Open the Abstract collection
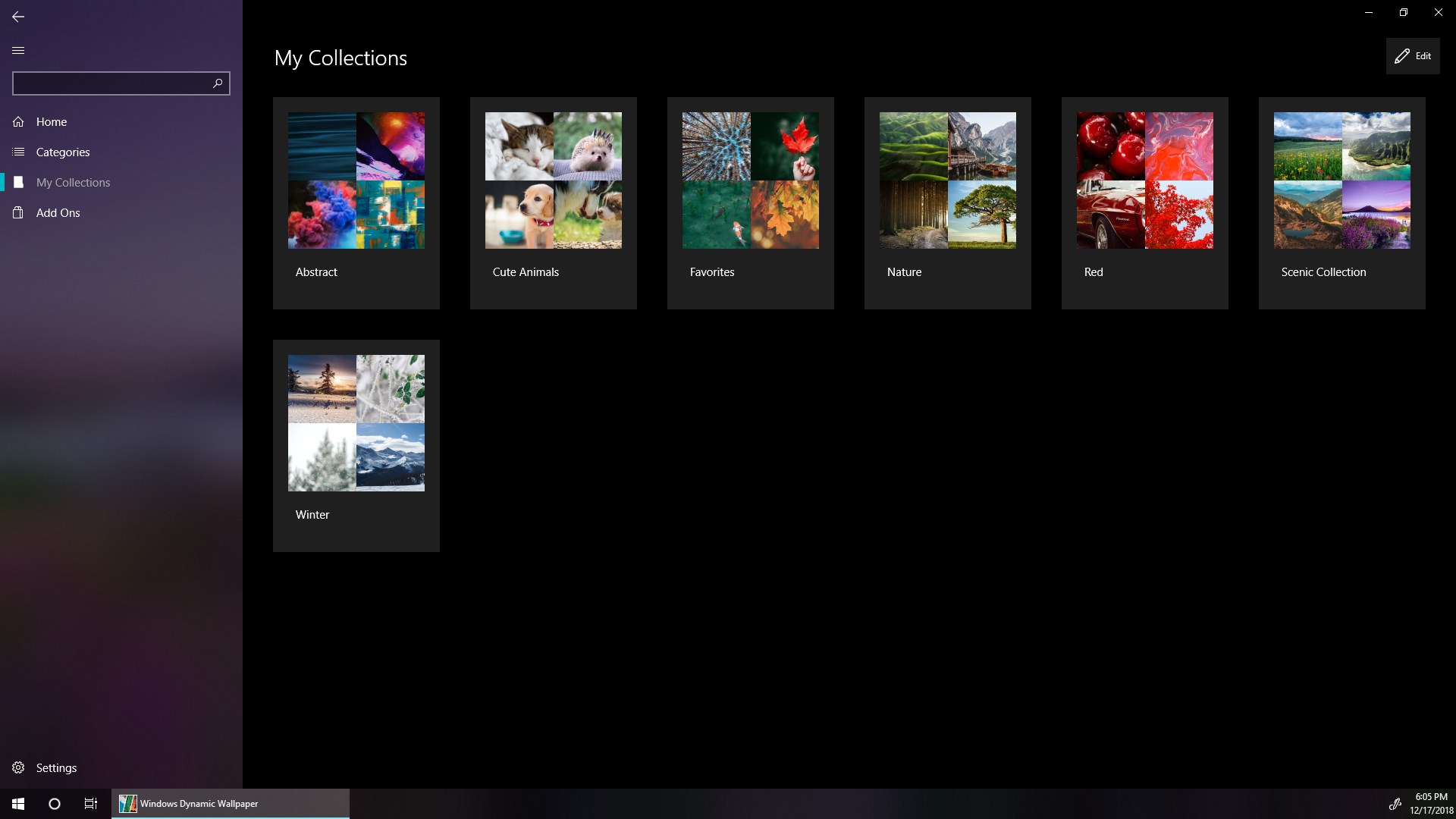Viewport: 1456px width, 819px height. (356, 202)
